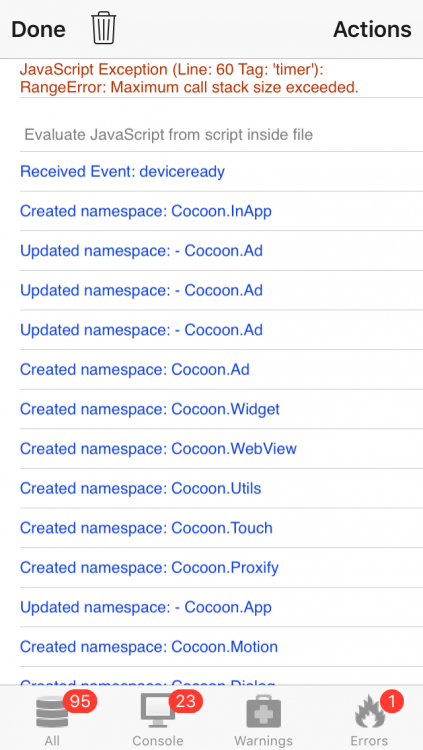The width and height of the screenshot is (423, 750).
Task: Open the Actions menu
Action: [372, 30]
